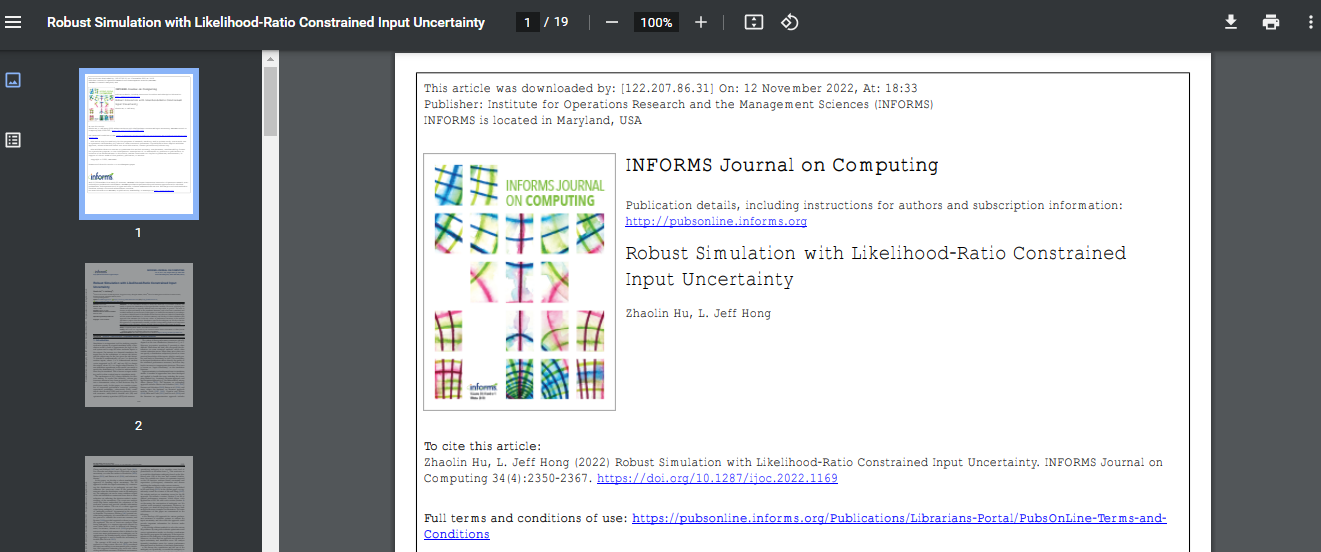The image size is (1321, 552).
Task: Open the pubsonline.informs.org link
Action: [716, 222]
